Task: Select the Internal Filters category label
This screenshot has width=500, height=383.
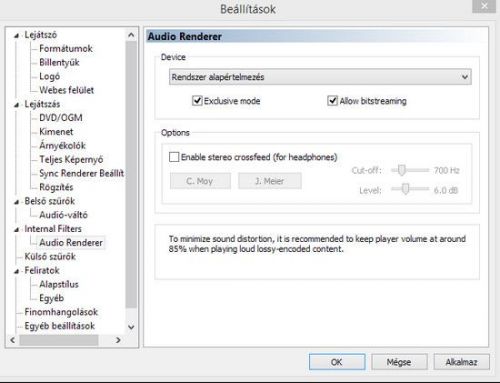Action: [53, 229]
